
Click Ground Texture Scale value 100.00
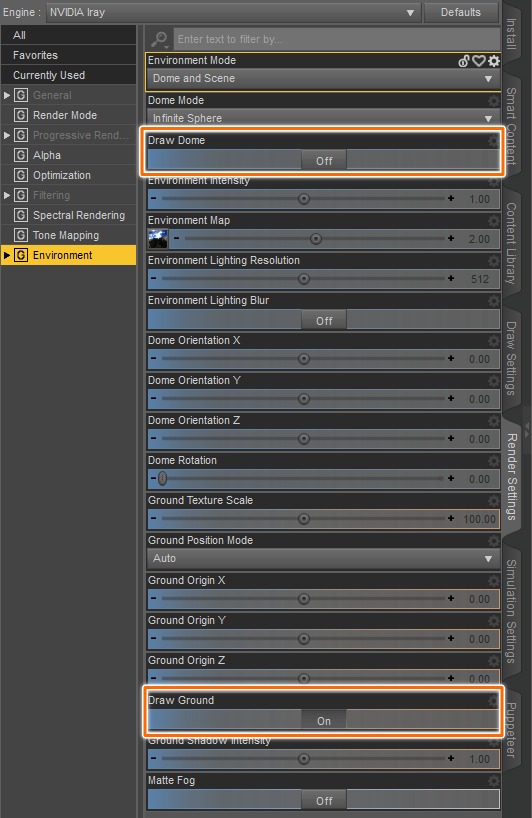click(479, 519)
